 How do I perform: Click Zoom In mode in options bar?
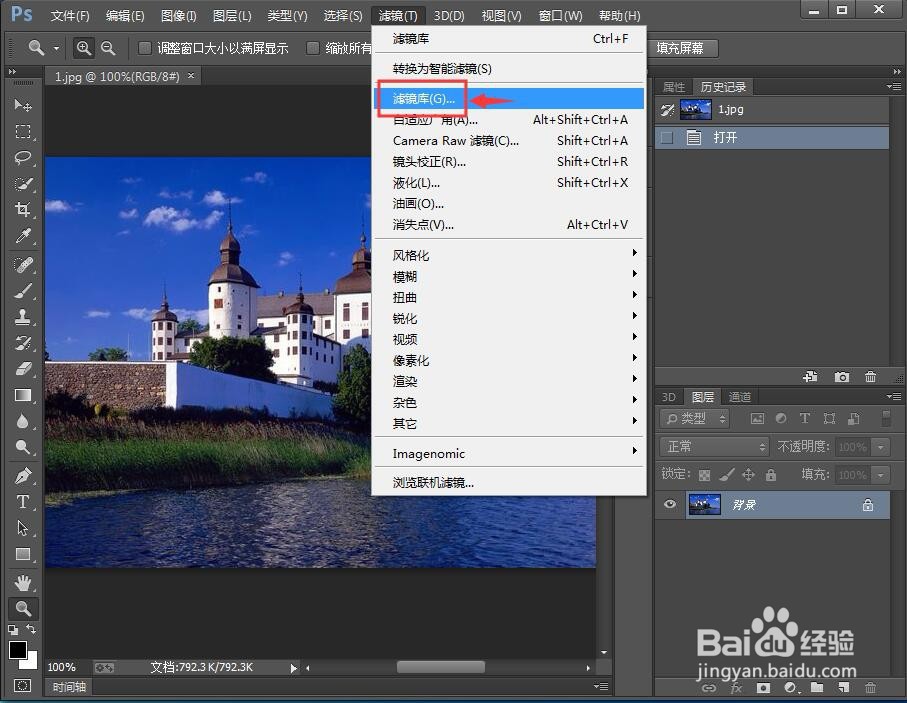tap(84, 48)
